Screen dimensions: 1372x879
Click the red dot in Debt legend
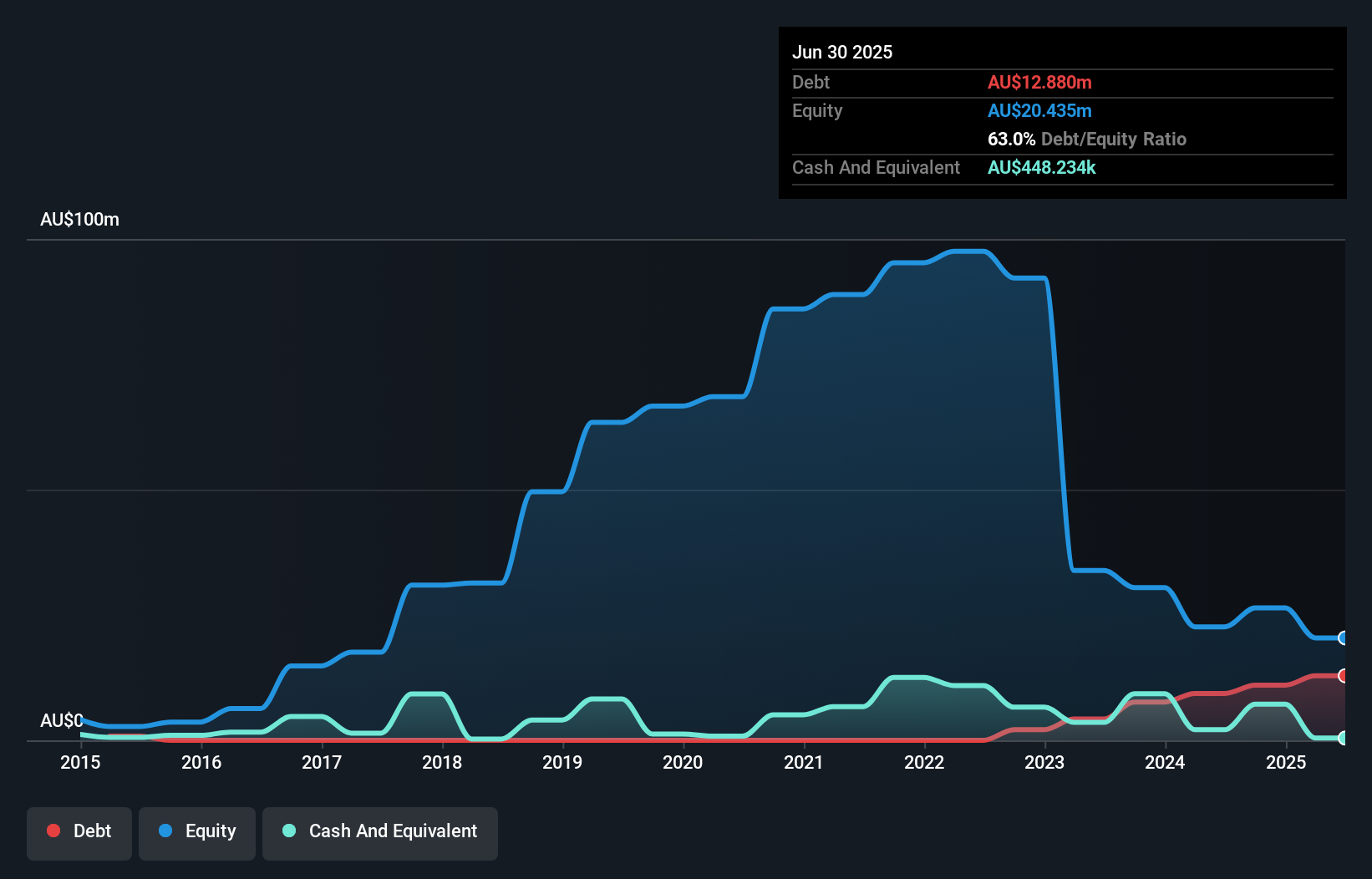tap(53, 831)
